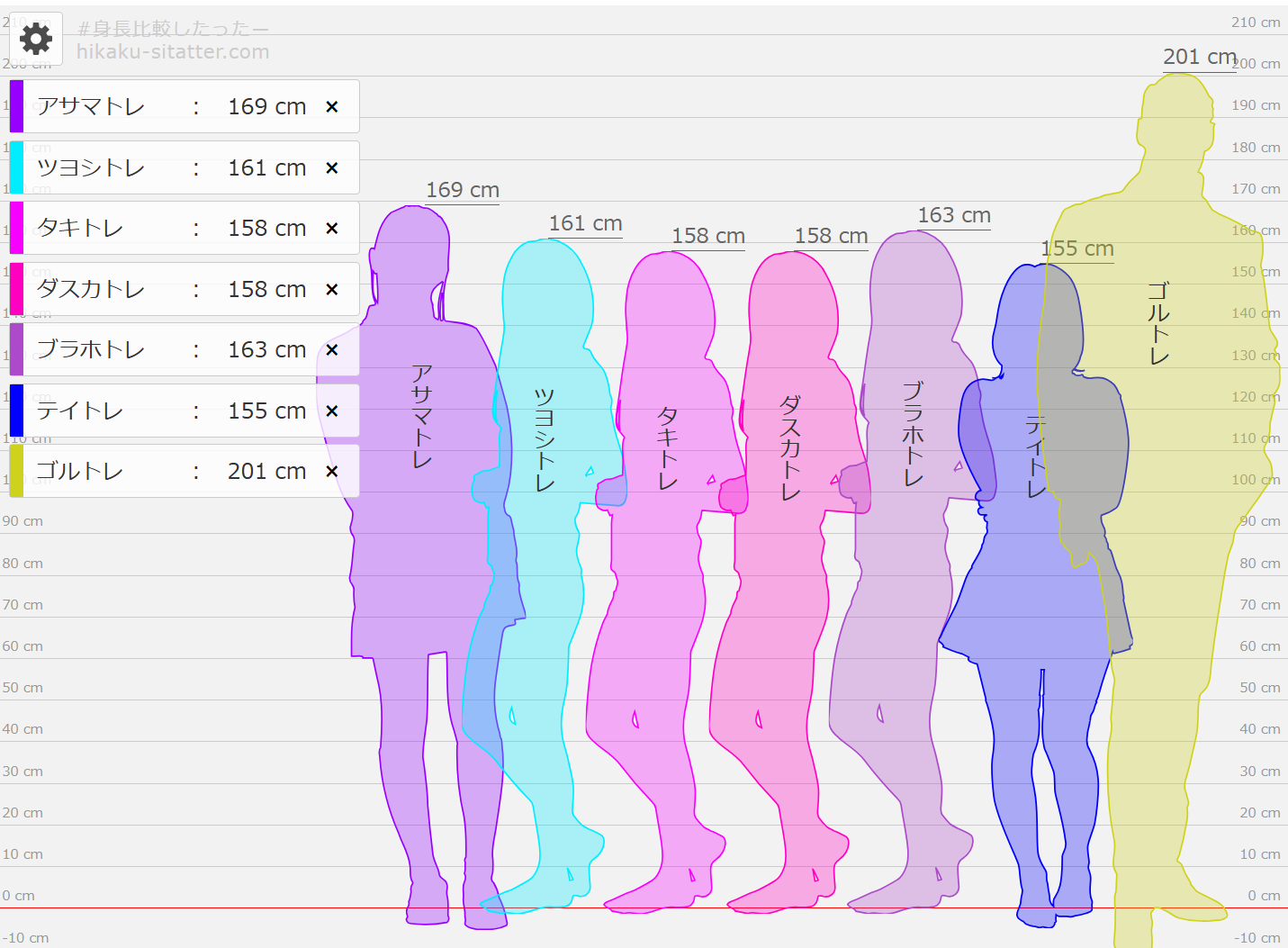This screenshot has width=1288, height=948.
Task: Click the hikaku-sitatter.com watermark link
Action: pyautogui.click(x=173, y=52)
